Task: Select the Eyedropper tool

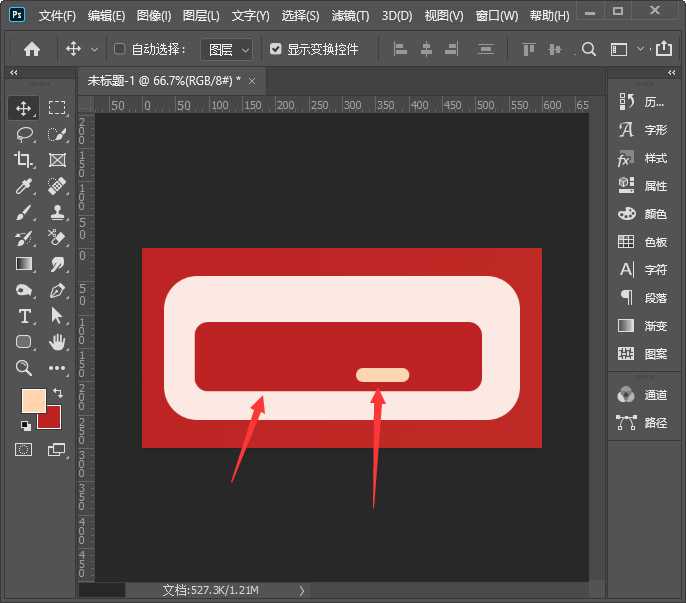Action: pyautogui.click(x=24, y=186)
